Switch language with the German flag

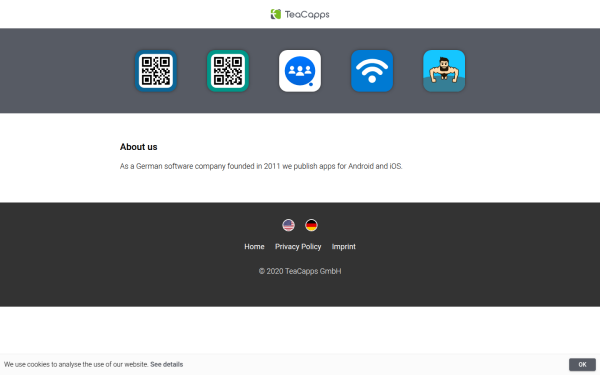point(311,225)
